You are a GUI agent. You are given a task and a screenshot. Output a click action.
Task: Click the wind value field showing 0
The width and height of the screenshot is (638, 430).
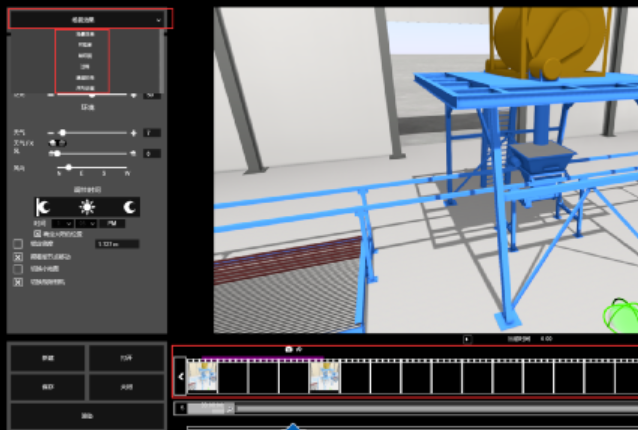(152, 153)
